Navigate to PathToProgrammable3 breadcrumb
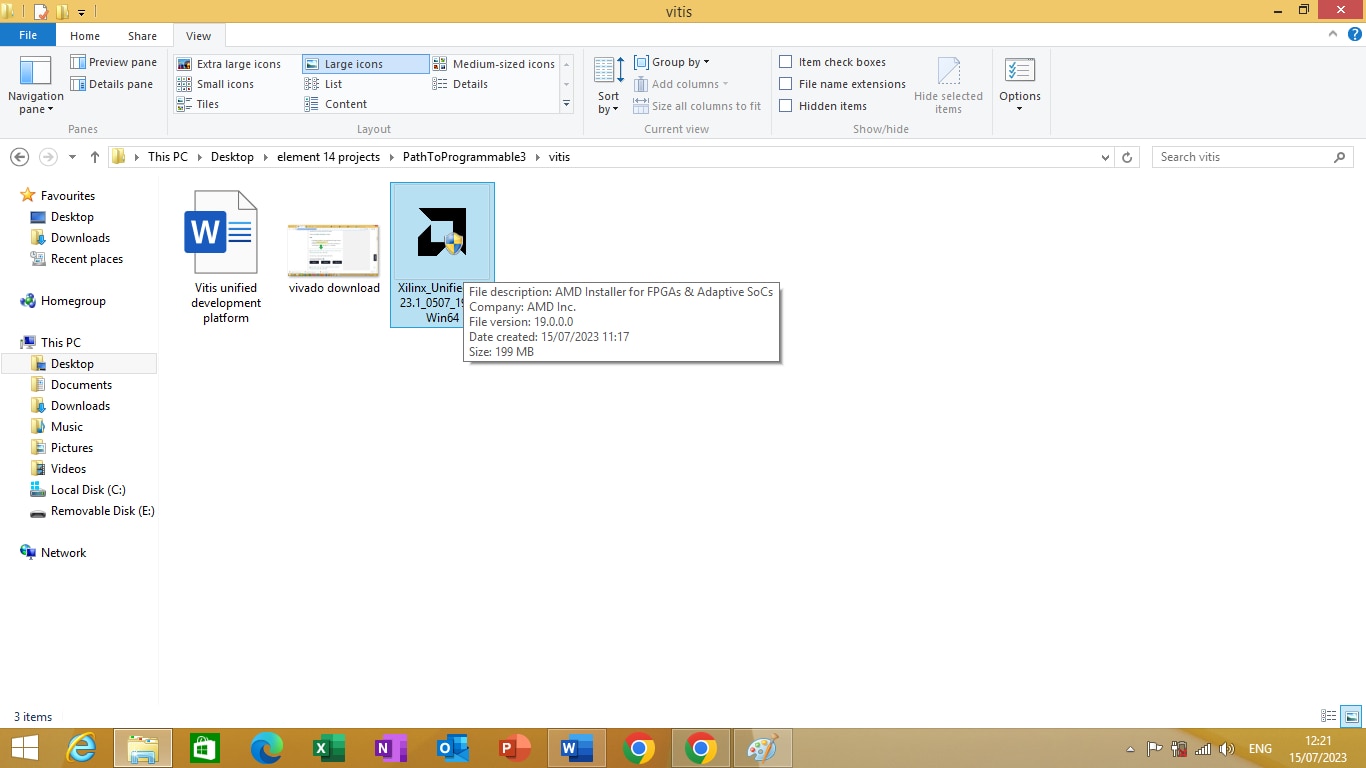 (464, 157)
